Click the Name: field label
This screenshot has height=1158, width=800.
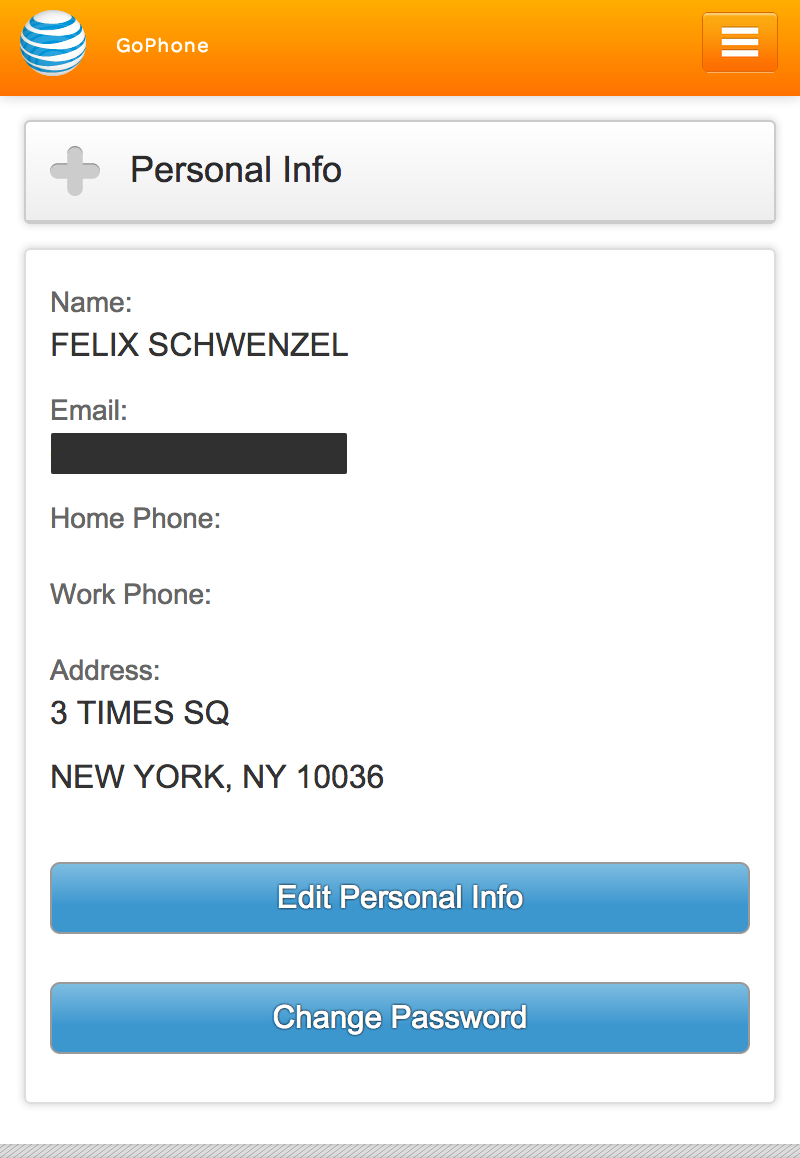click(x=91, y=302)
